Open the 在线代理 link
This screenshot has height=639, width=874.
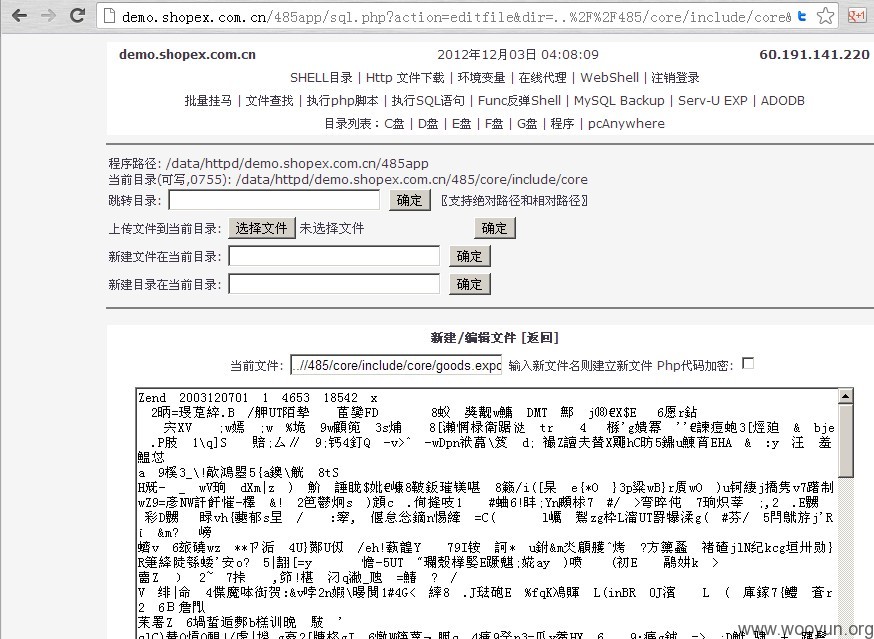tap(542, 78)
